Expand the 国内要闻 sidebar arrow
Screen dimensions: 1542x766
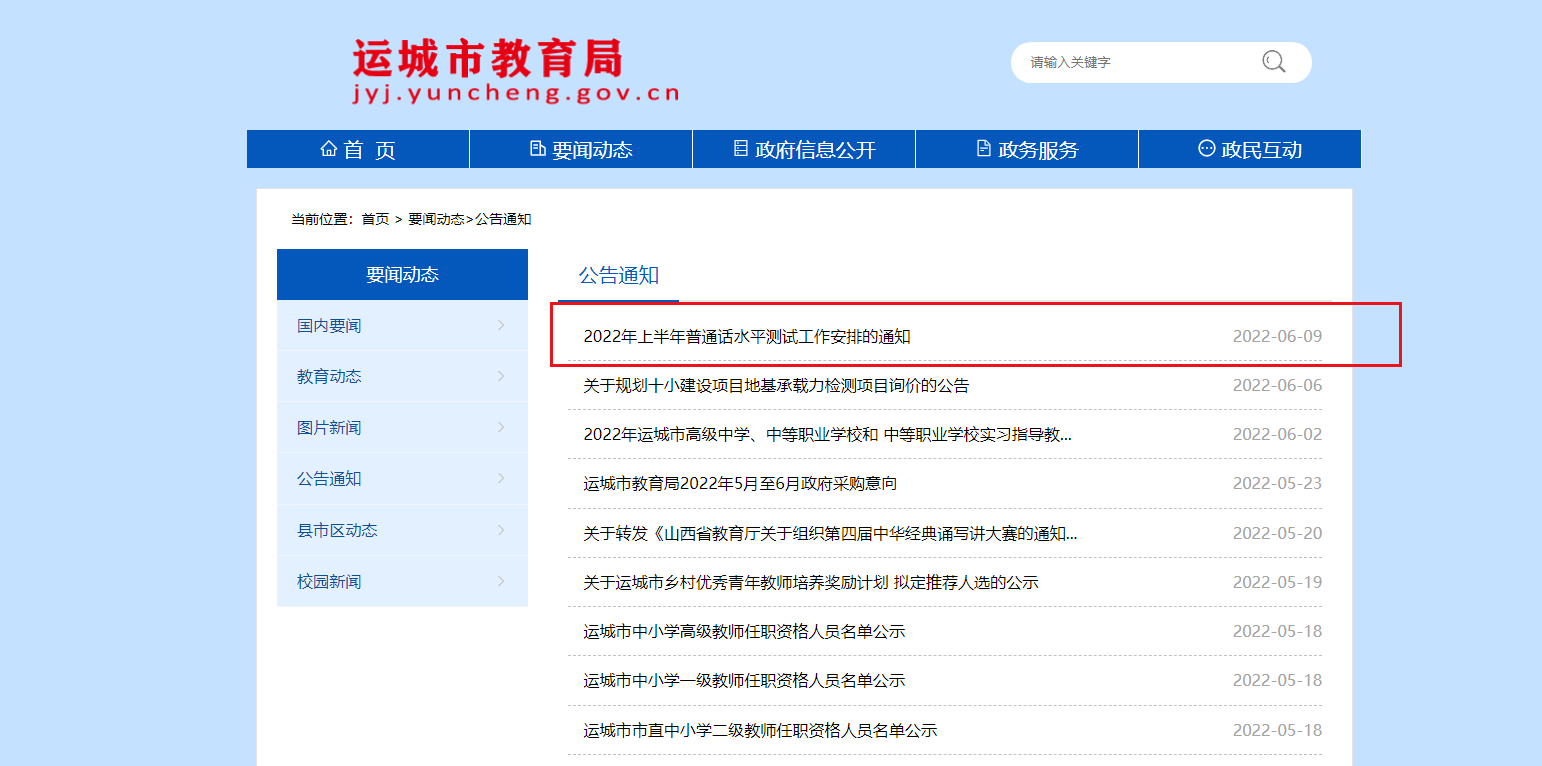click(501, 325)
